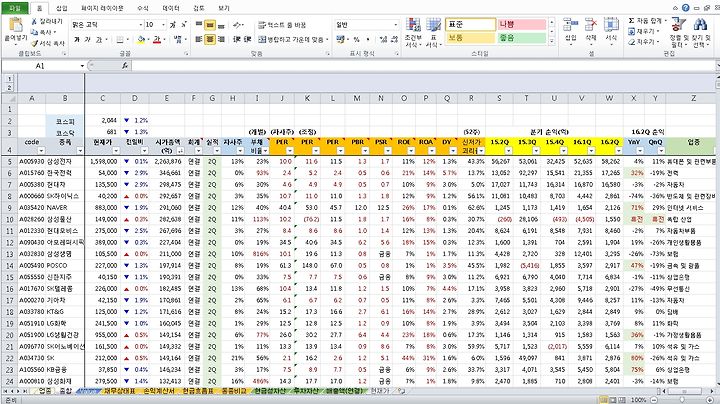720x404 pixels.
Task: Click the Insert cells (삽입) icon
Action: [x=570, y=26]
